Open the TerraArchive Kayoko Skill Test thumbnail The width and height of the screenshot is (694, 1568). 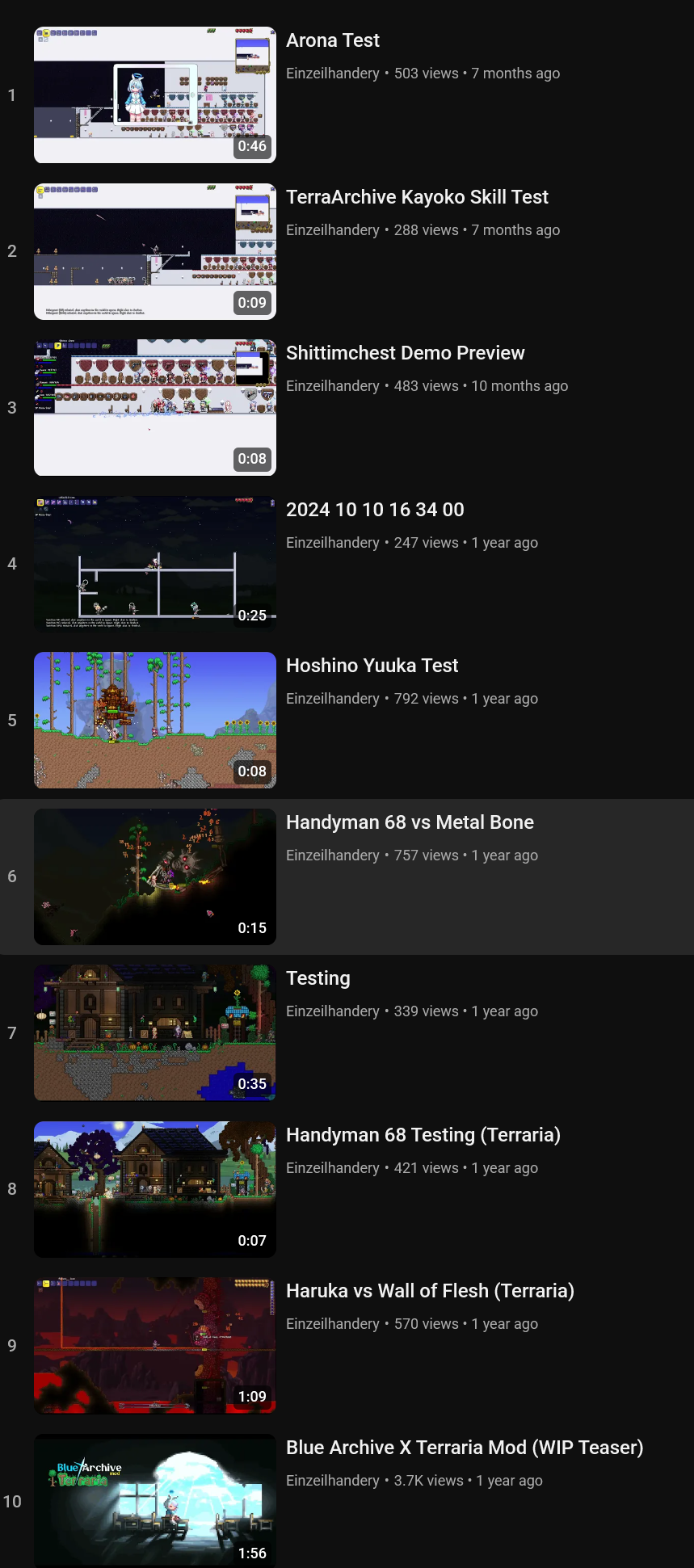tap(155, 251)
